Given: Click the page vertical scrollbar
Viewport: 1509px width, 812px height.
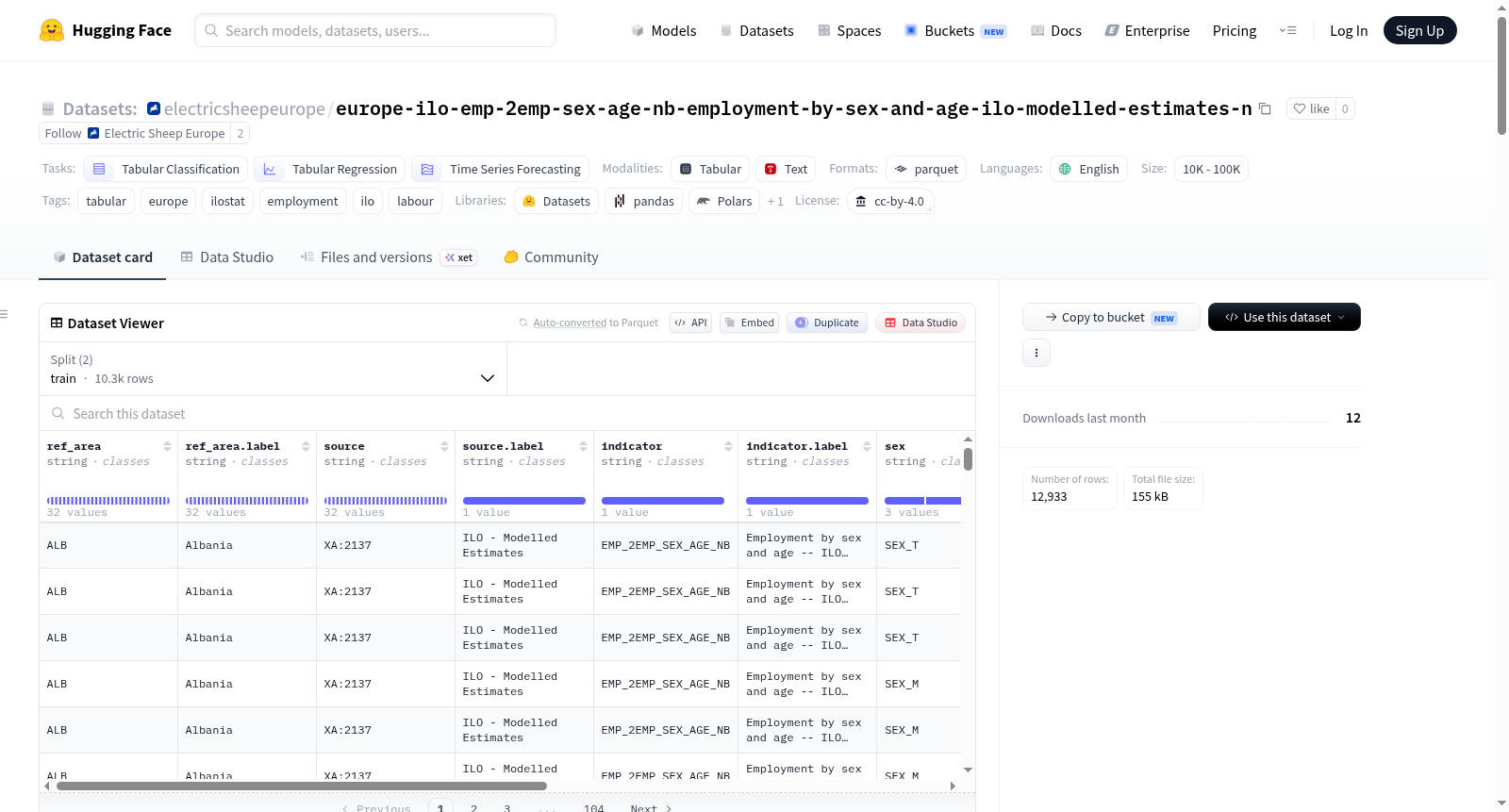Looking at the screenshot, I should click(x=1501, y=75).
